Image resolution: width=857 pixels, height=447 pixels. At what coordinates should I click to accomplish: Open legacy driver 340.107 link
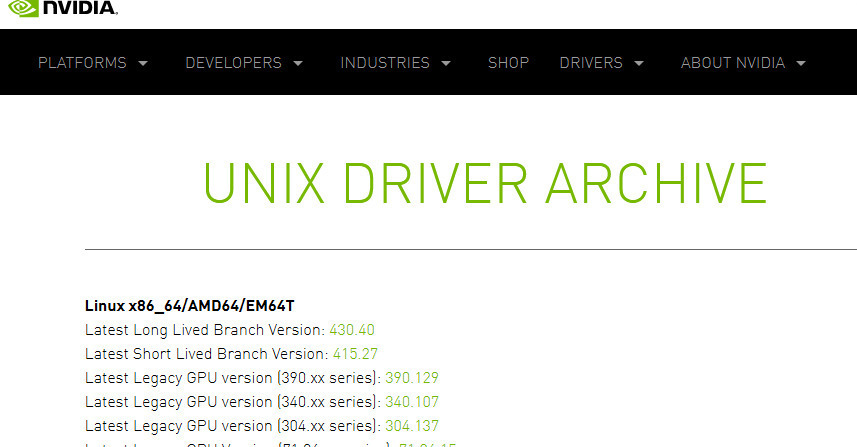pyautogui.click(x=412, y=402)
